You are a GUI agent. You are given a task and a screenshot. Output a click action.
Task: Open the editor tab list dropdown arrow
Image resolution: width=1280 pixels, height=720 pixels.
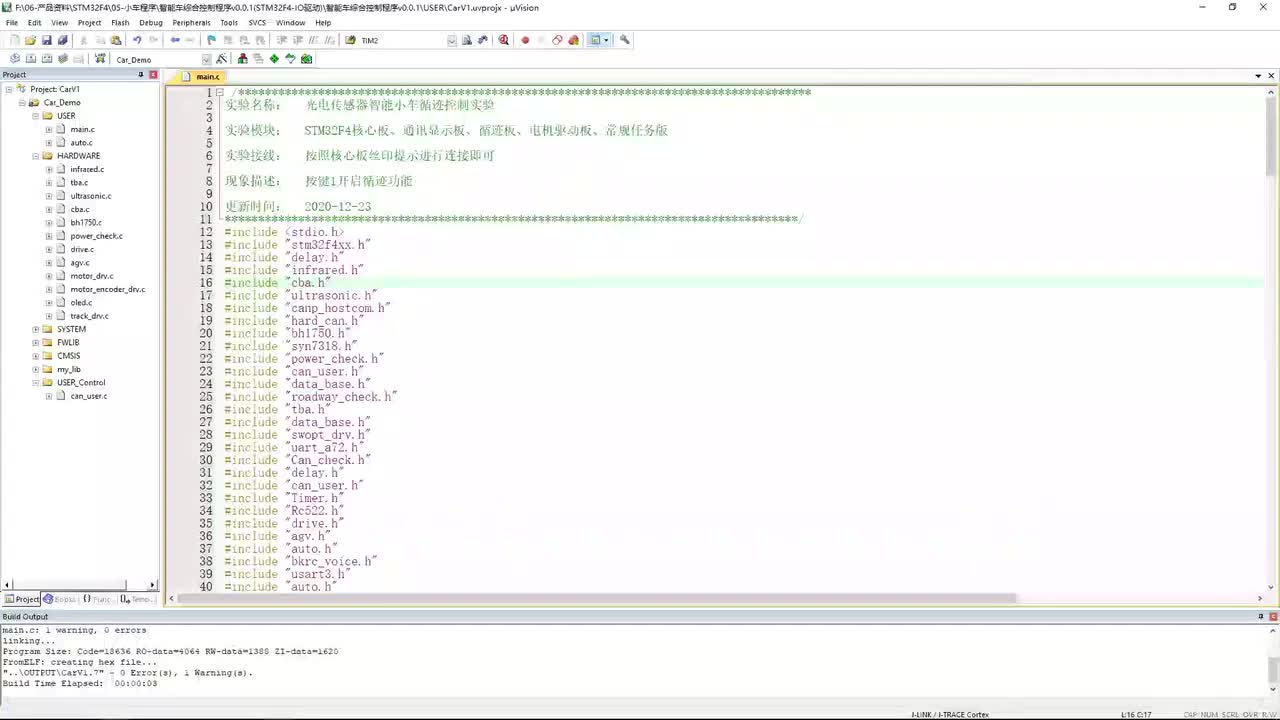[x=1258, y=76]
